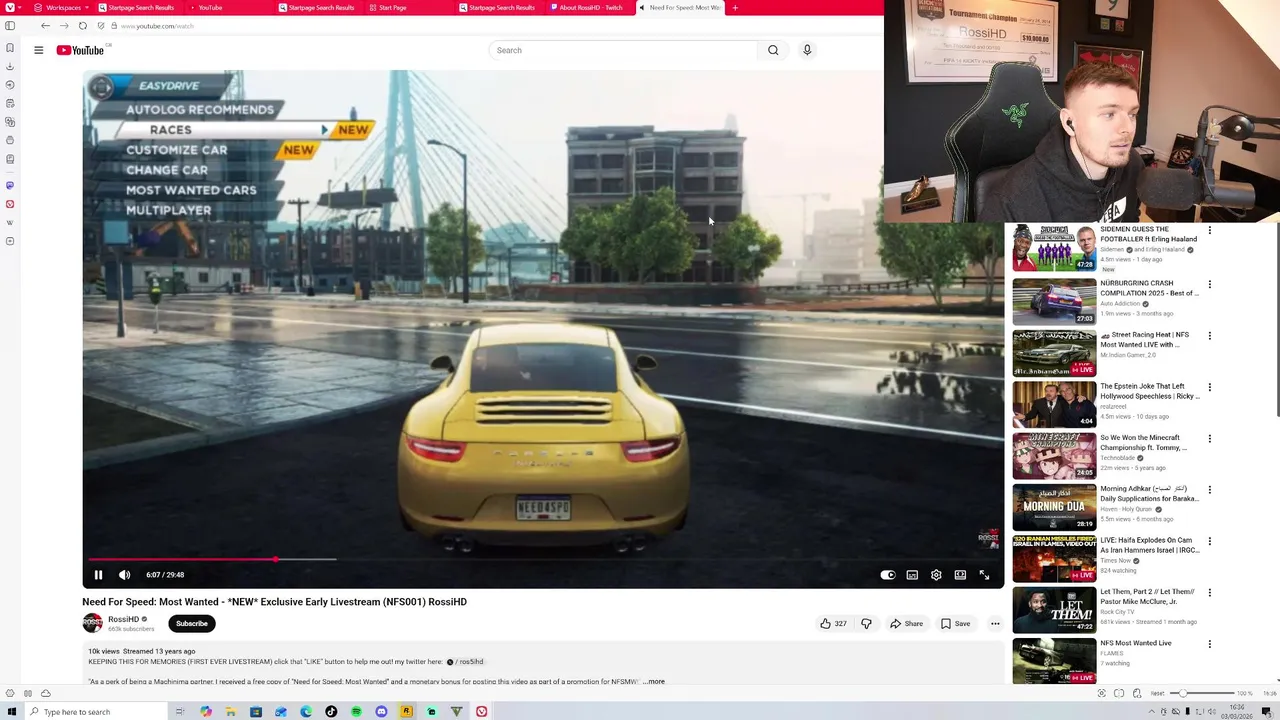Image resolution: width=1280 pixels, height=720 pixels.
Task: Open a new tab with plus button
Action: (735, 7)
